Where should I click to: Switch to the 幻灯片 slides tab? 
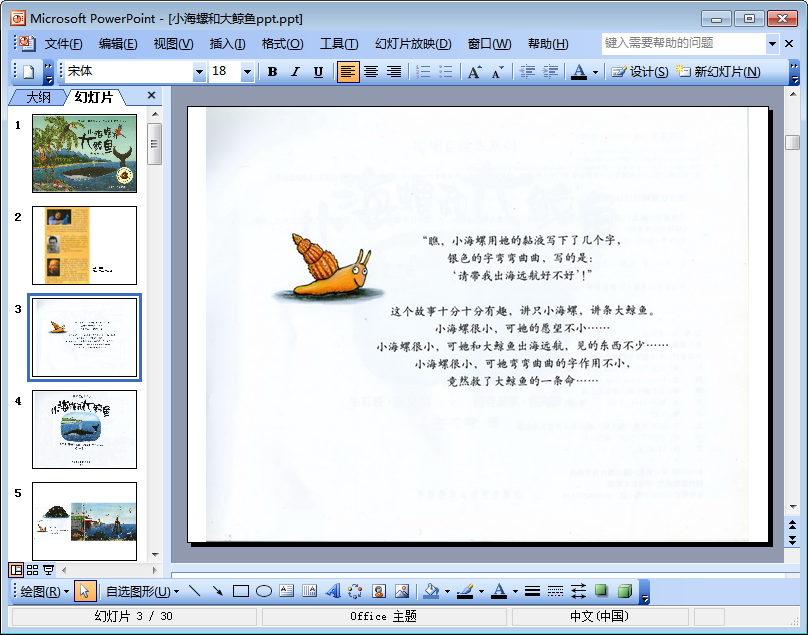(94, 97)
